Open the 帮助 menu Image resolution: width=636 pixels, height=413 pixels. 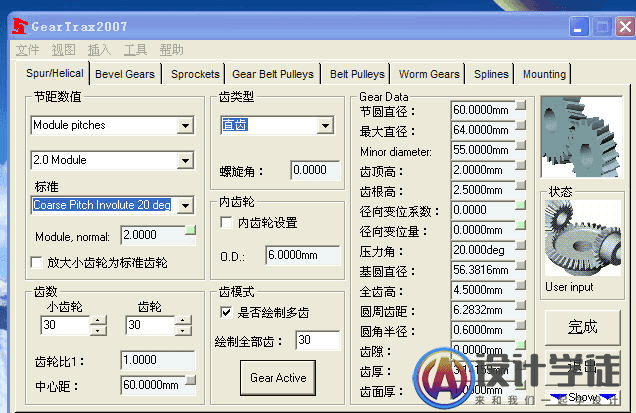click(x=171, y=50)
